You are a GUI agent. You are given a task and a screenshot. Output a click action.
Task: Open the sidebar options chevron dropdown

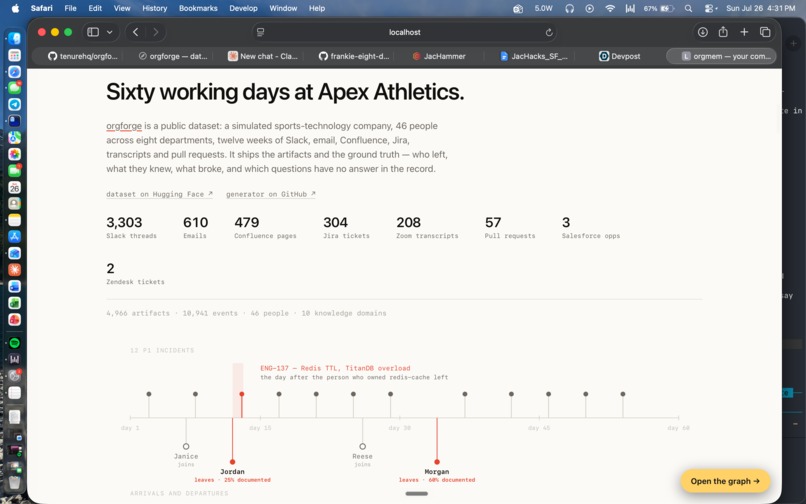point(109,32)
